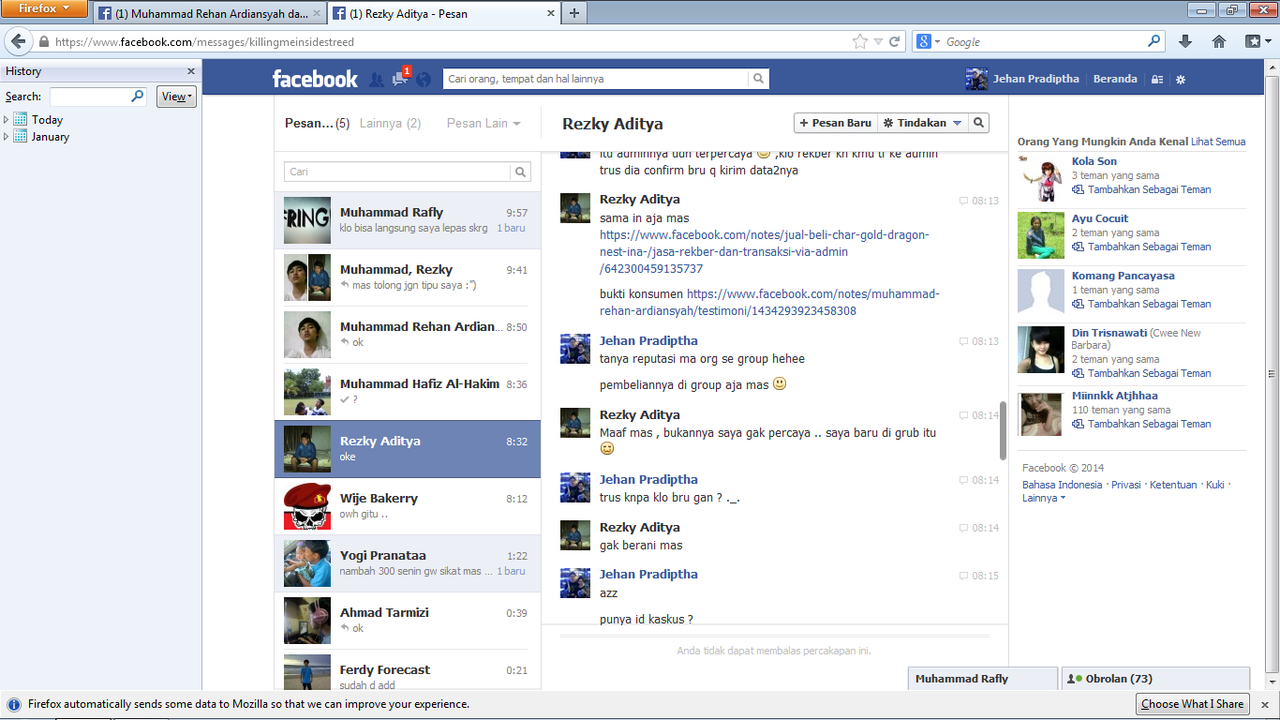Open the privacy shortcuts lock icon
The height and width of the screenshot is (720, 1280).
click(x=1157, y=79)
